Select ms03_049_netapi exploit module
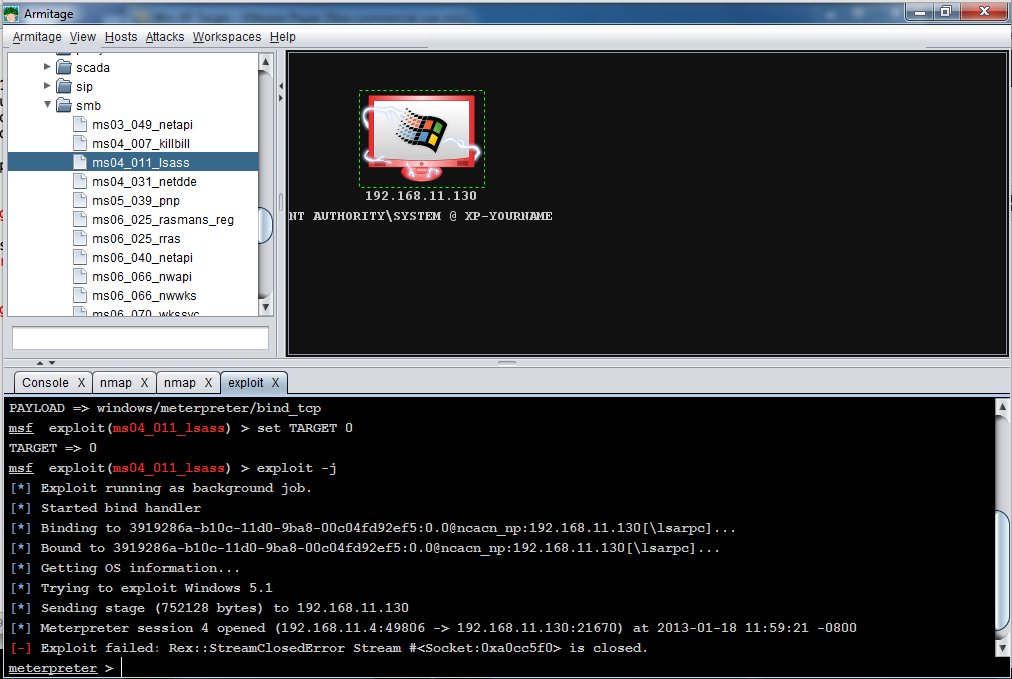This screenshot has width=1012, height=679. (142, 125)
